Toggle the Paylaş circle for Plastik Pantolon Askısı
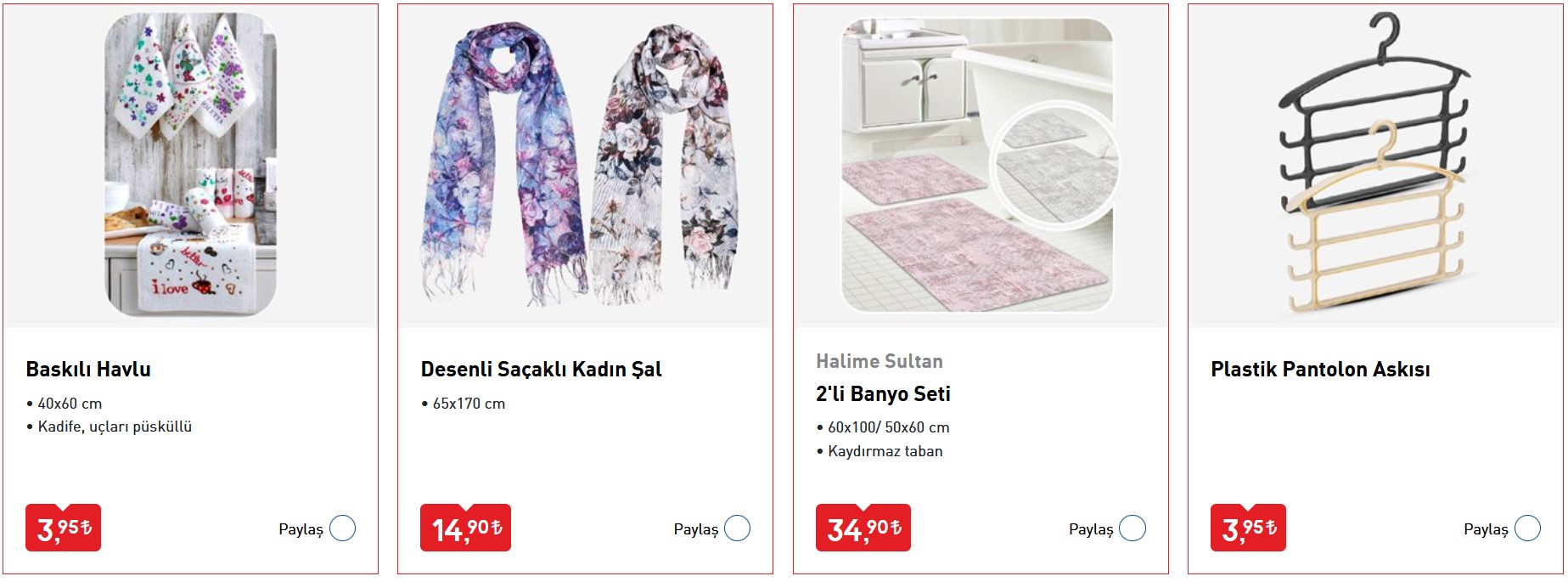 tap(1527, 528)
